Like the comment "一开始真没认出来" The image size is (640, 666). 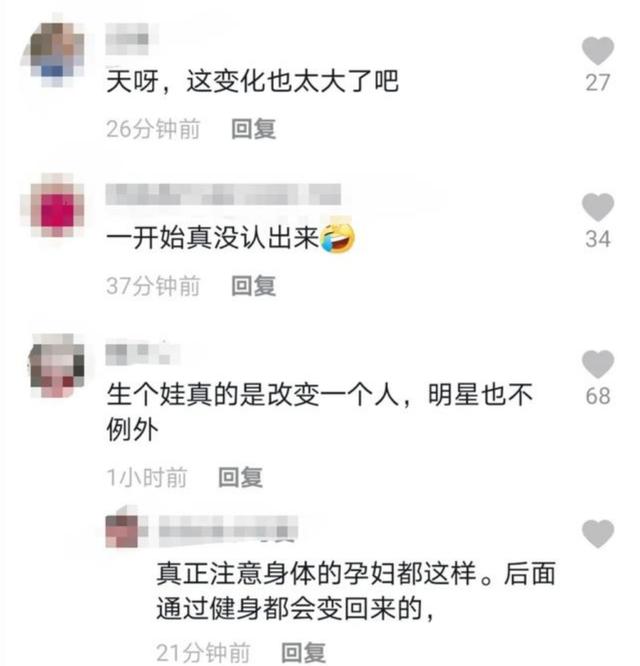(598, 207)
